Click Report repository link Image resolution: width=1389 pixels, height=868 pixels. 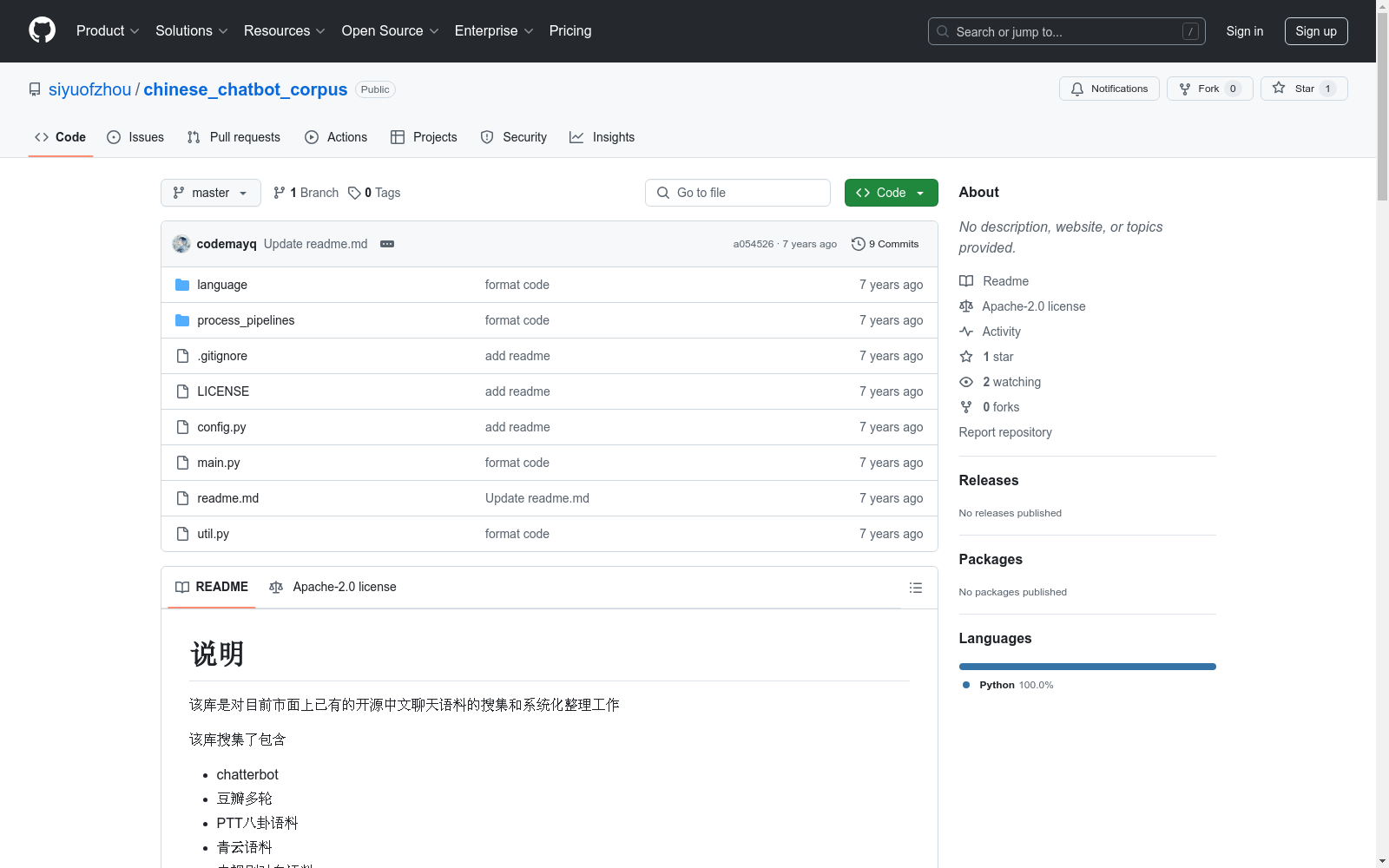point(1005,432)
